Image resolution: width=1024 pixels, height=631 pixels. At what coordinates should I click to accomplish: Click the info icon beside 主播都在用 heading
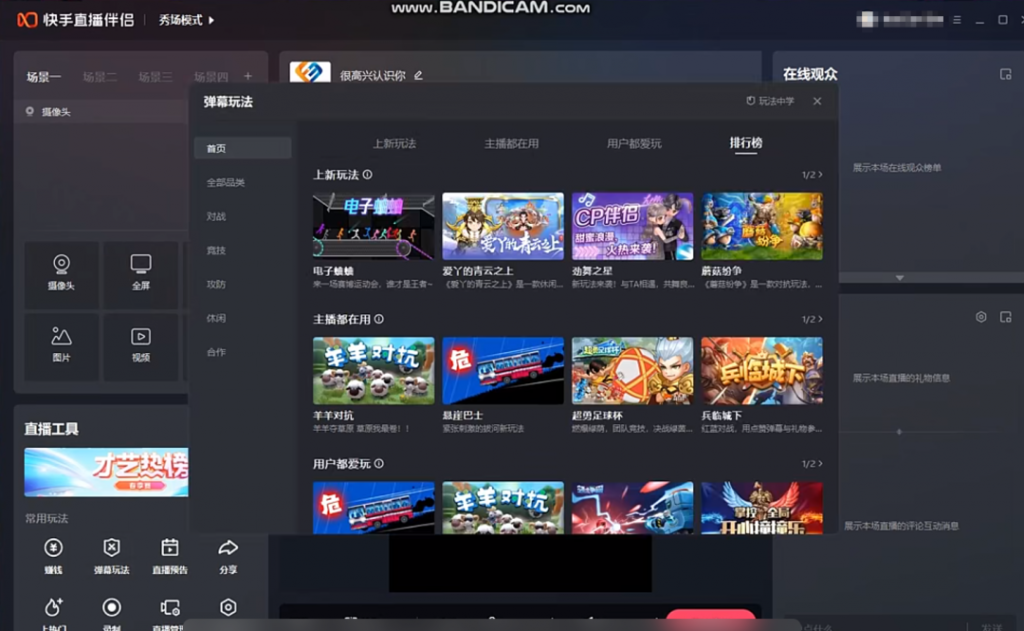pyautogui.click(x=379, y=319)
